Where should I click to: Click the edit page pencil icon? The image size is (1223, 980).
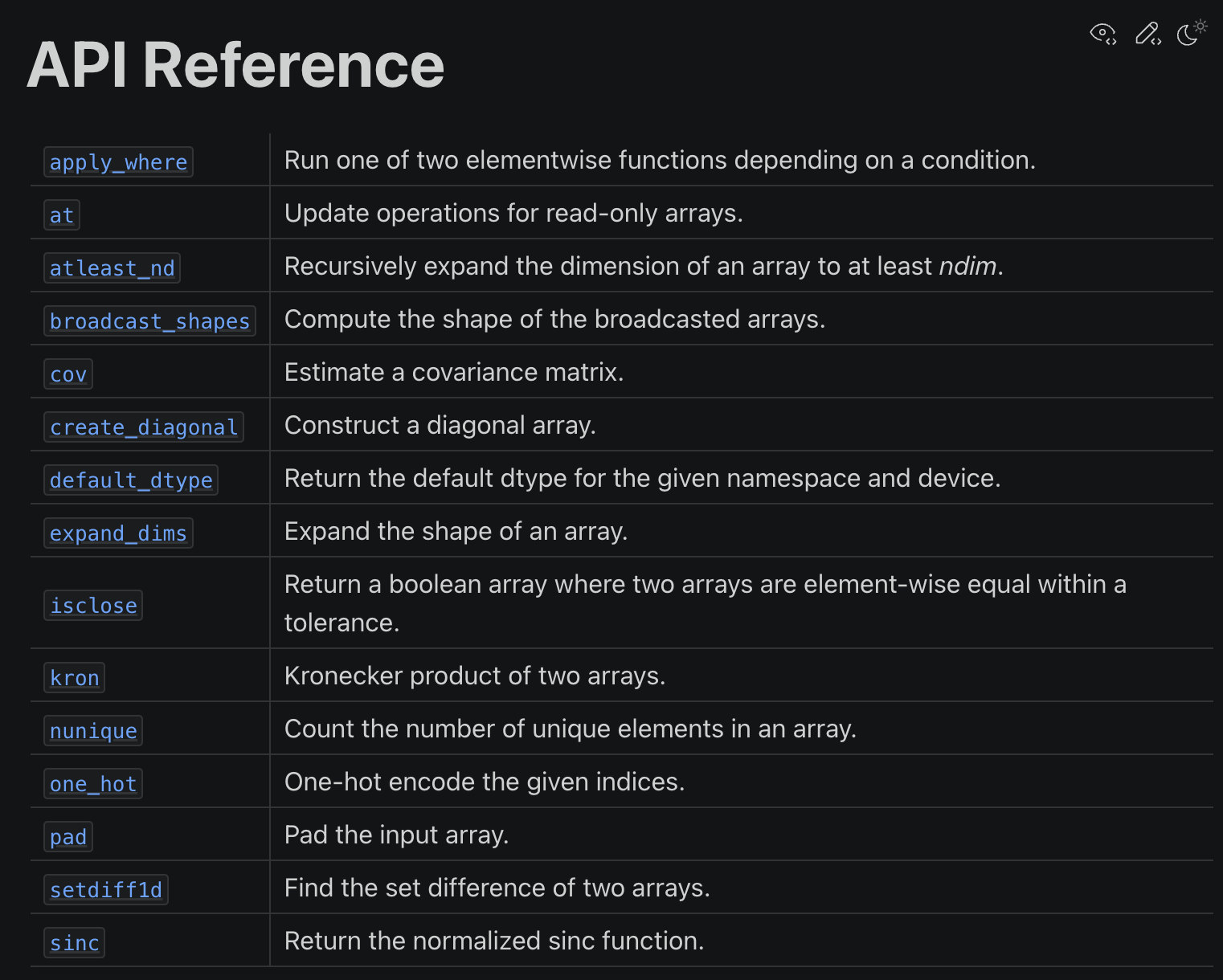pos(1147,34)
